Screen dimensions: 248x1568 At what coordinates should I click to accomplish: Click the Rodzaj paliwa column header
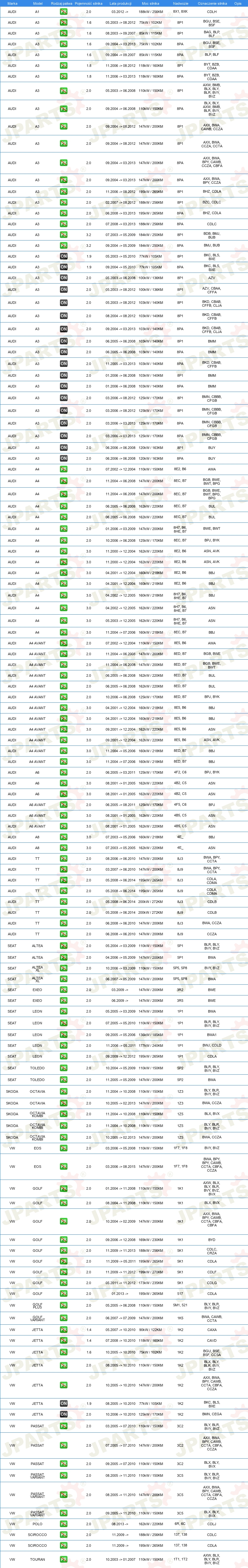click(x=62, y=3)
